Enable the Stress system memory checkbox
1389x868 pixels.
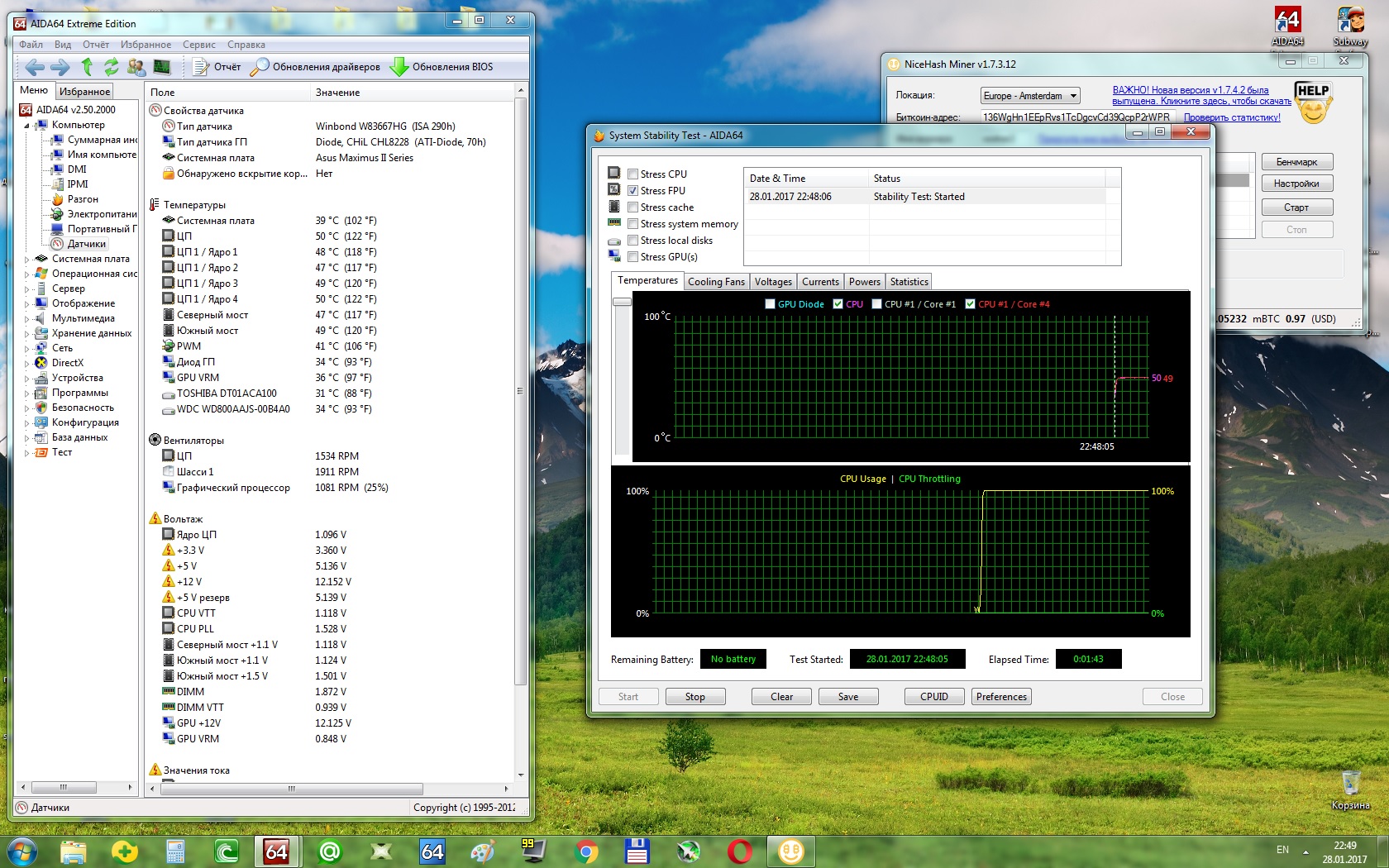coord(632,224)
